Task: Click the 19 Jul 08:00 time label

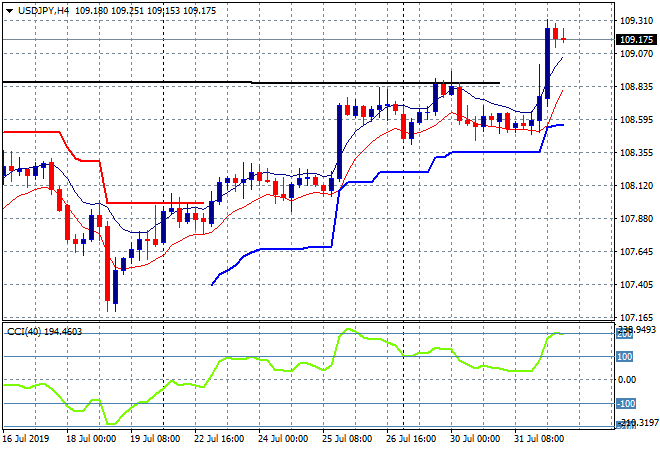Action: (x=155, y=439)
